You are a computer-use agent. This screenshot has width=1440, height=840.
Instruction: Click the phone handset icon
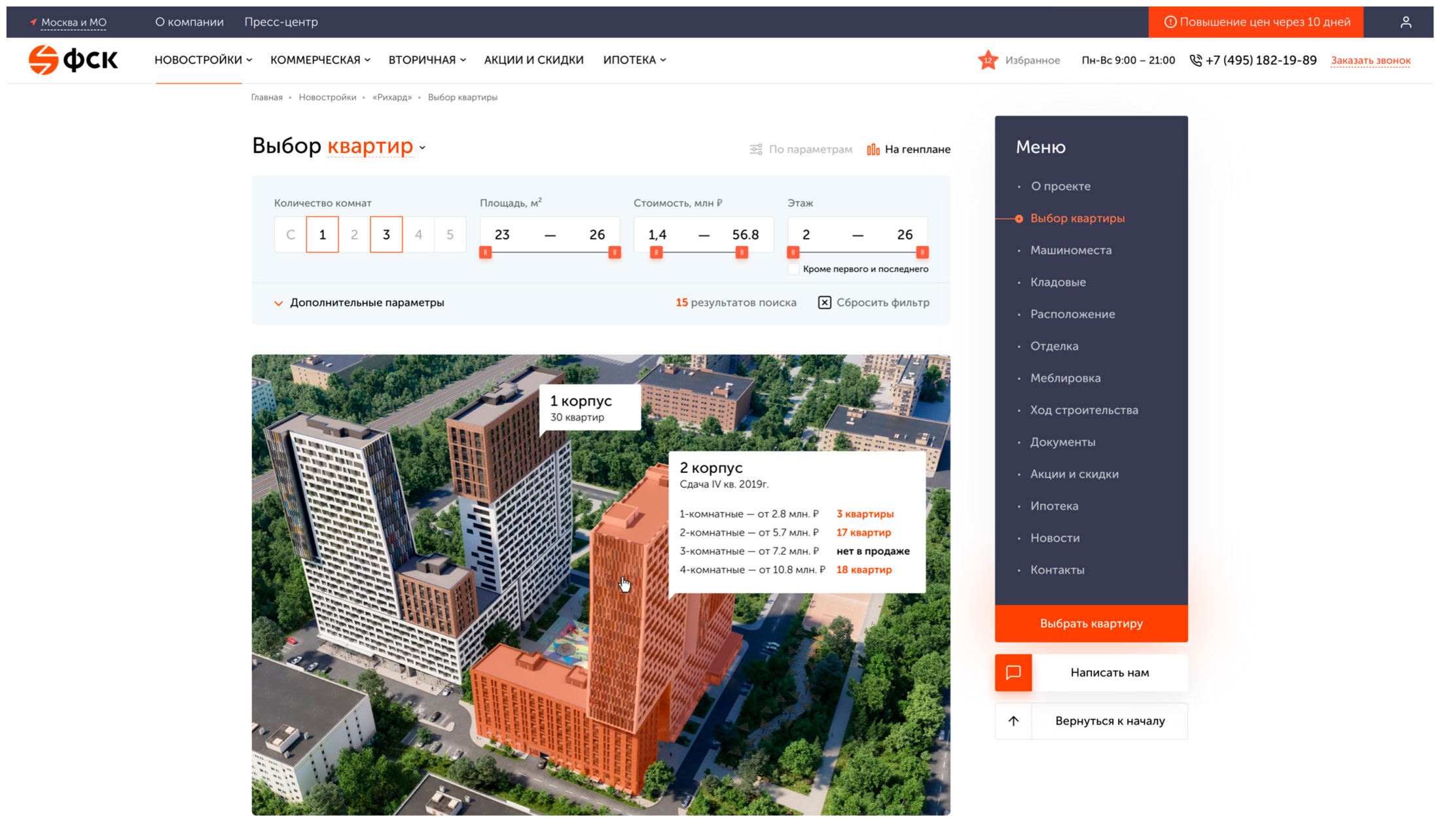(1195, 60)
